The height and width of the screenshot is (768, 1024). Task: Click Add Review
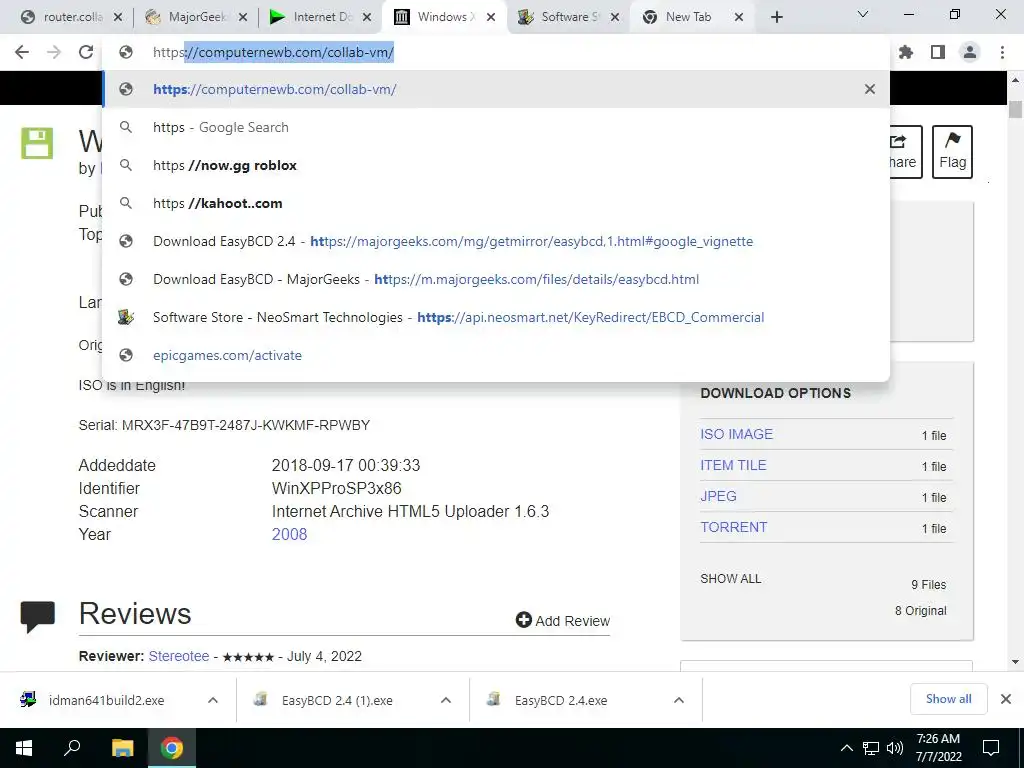pos(563,620)
